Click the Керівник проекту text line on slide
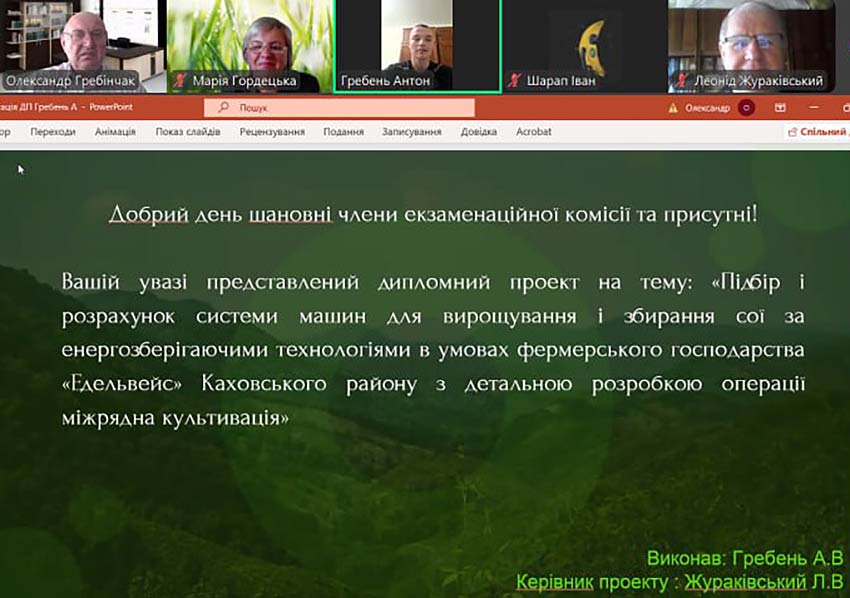The width and height of the screenshot is (850, 598). click(x=679, y=581)
